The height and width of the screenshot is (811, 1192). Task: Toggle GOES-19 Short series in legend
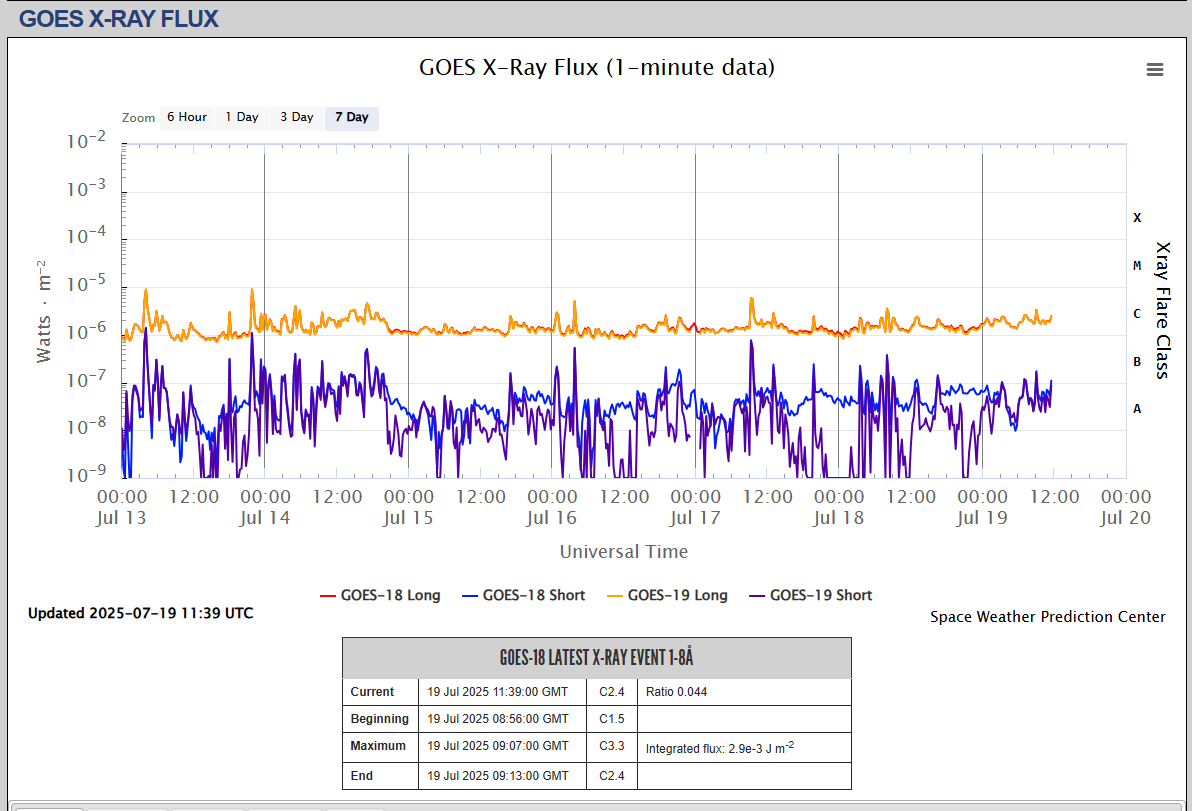[810, 595]
